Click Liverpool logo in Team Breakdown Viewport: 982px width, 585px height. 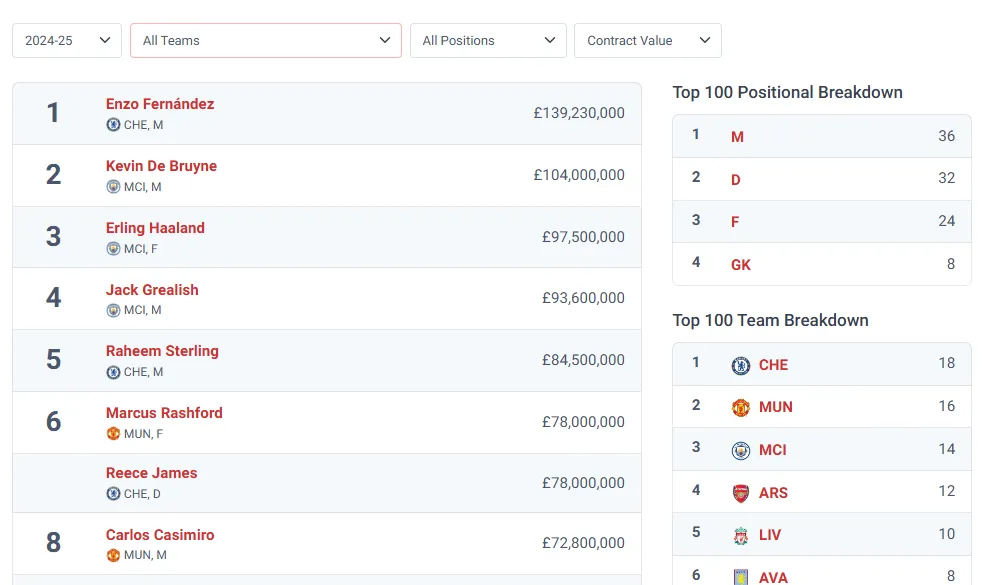tap(740, 535)
